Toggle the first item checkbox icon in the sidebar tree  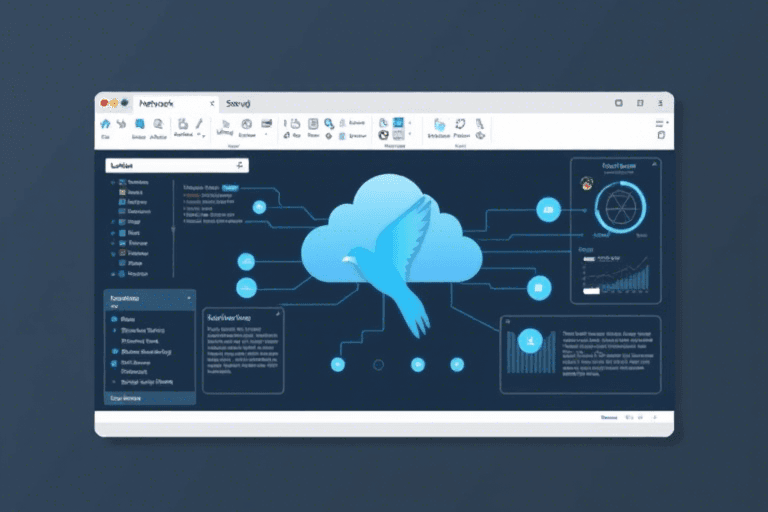(122, 183)
